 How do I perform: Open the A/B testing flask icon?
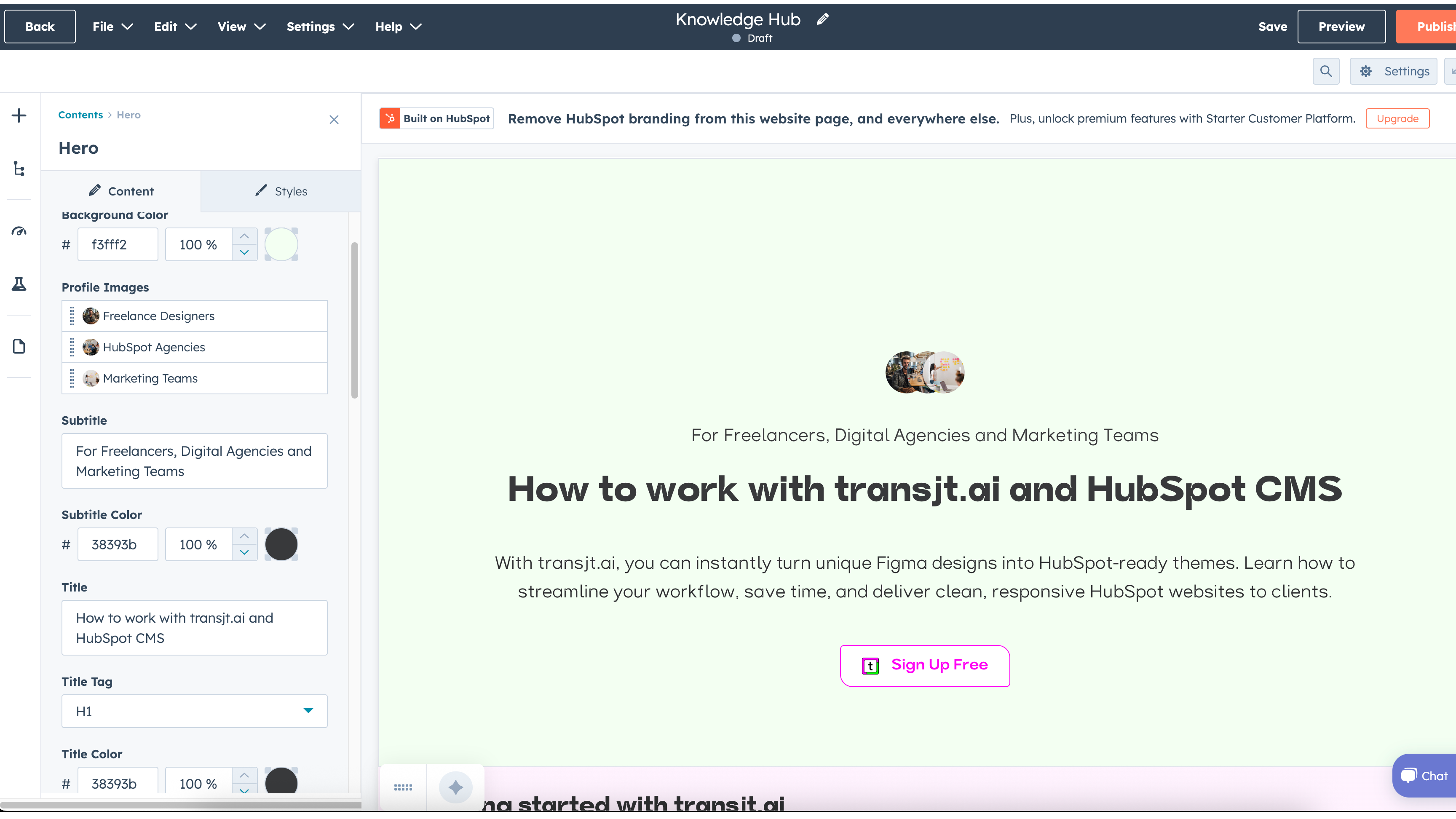(x=19, y=284)
